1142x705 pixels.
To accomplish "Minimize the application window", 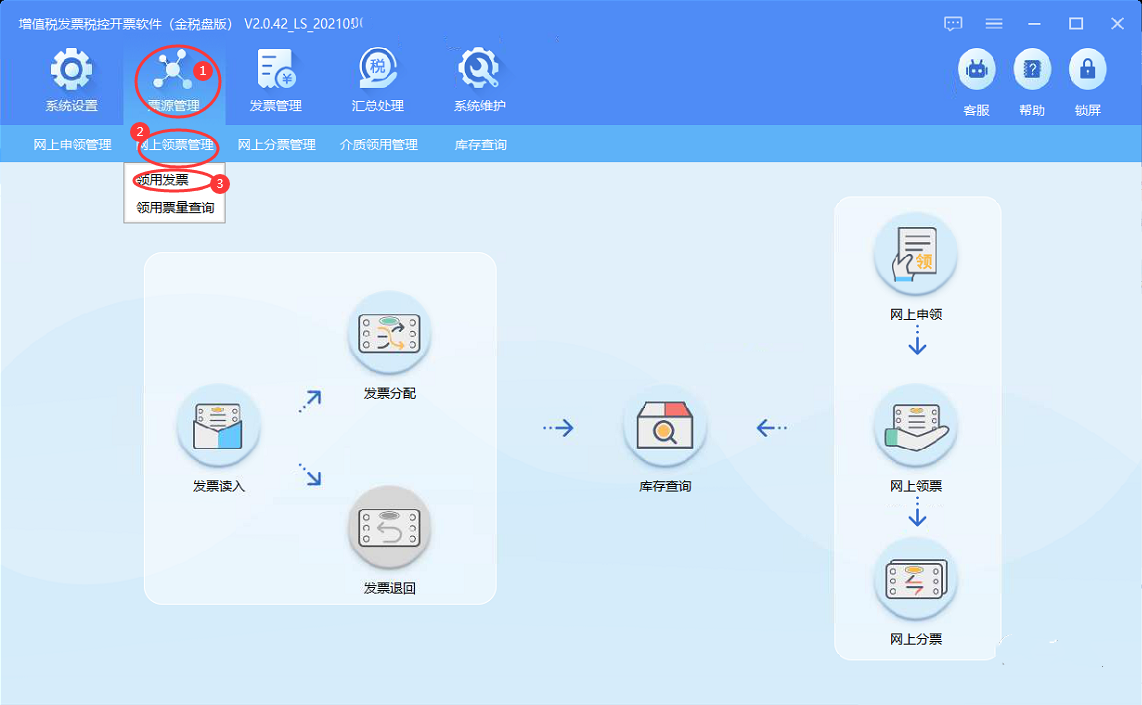I will click(x=1034, y=24).
